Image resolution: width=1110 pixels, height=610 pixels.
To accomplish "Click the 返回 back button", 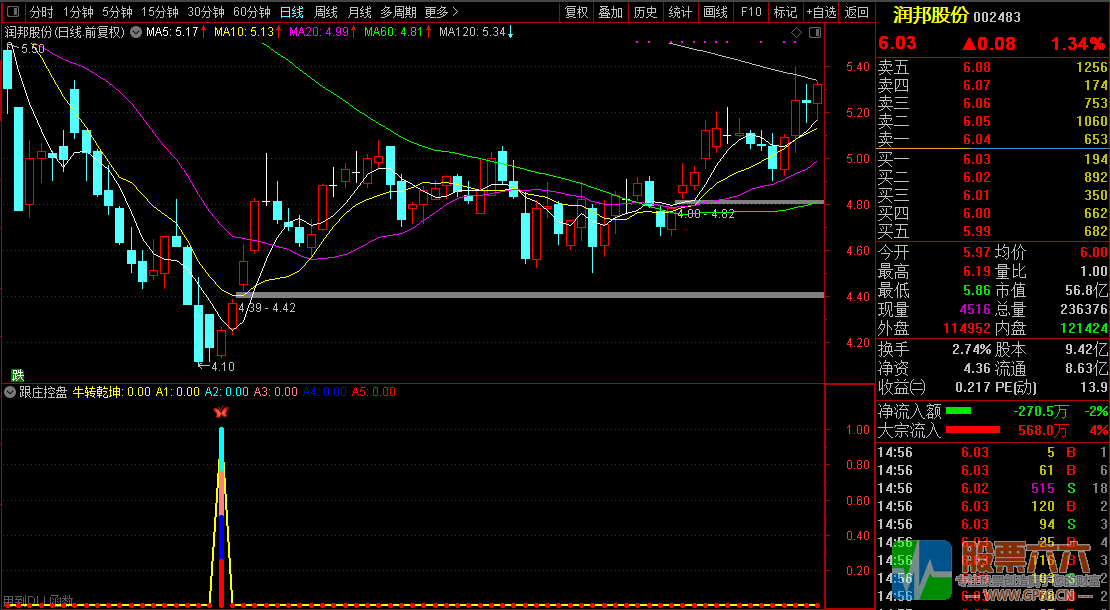I will 857,12.
